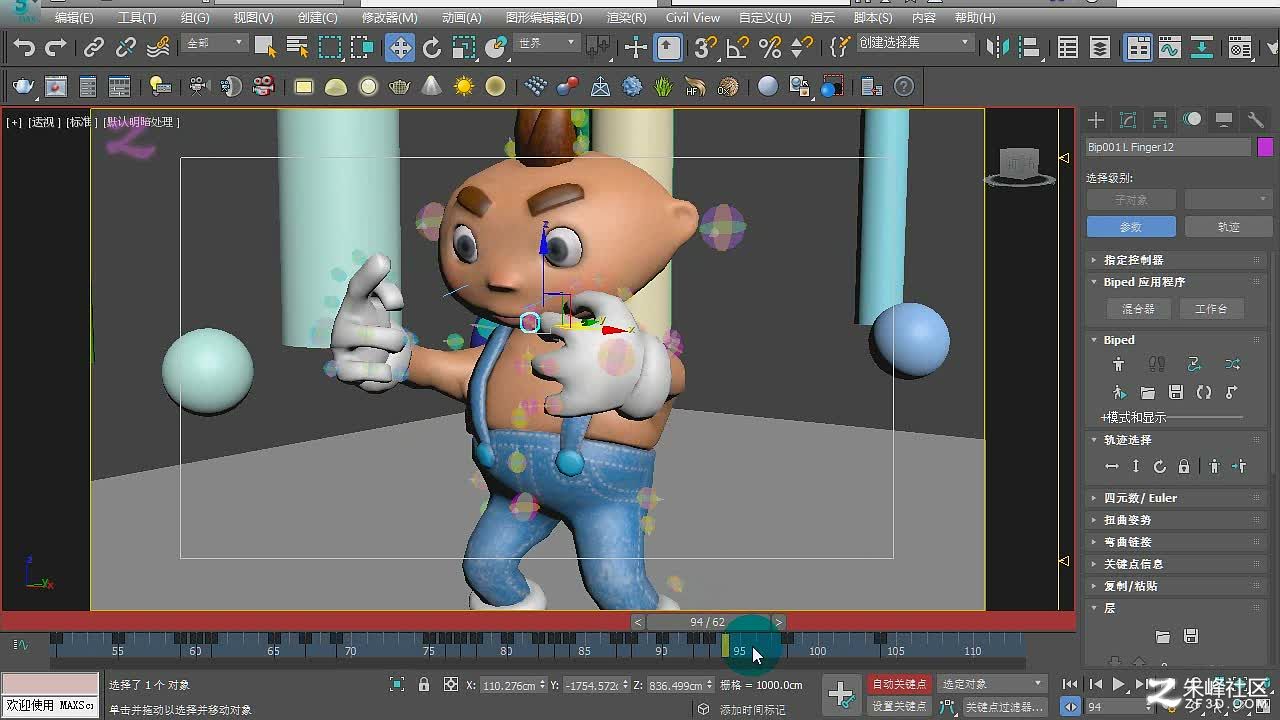Activate the Select and Rotate tool
The width and height of the screenshot is (1280, 720).
click(432, 47)
